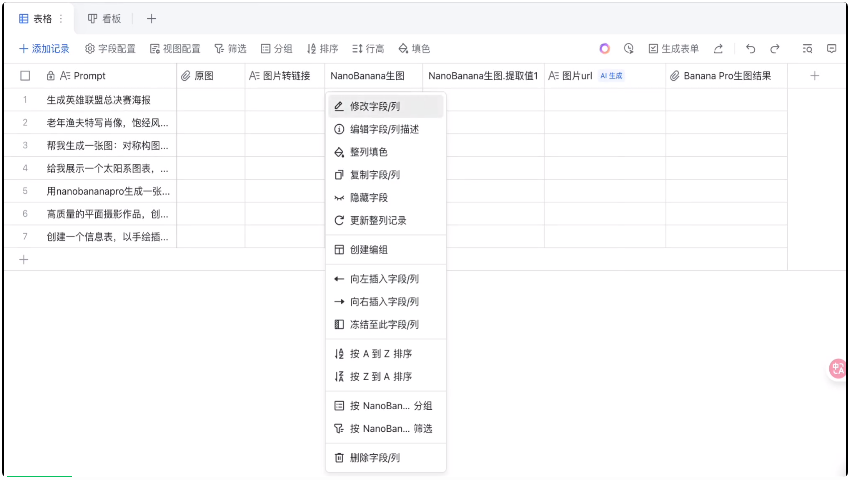The image size is (849, 480).
Task: Undo the last action
Action: 750,49
